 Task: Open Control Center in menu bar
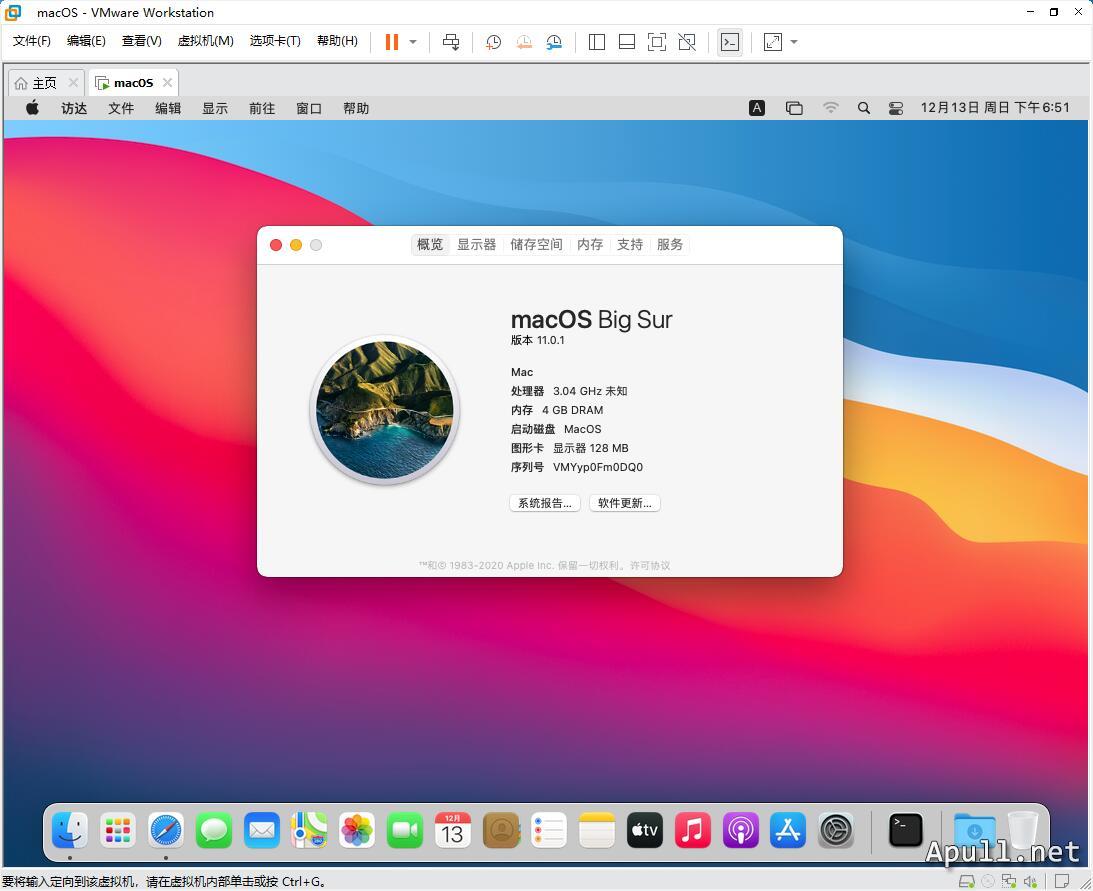point(896,108)
